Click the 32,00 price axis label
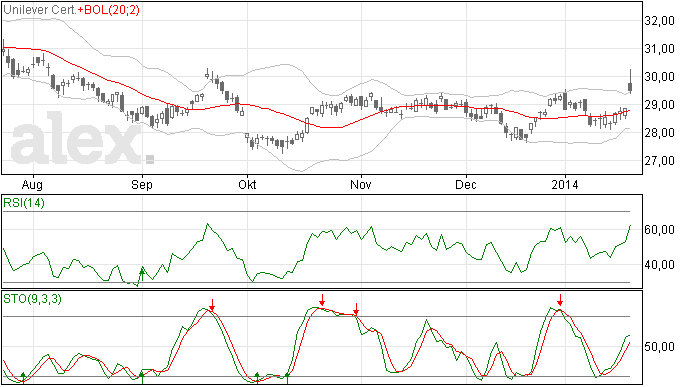This screenshot has height=387, width=690. tap(659, 21)
